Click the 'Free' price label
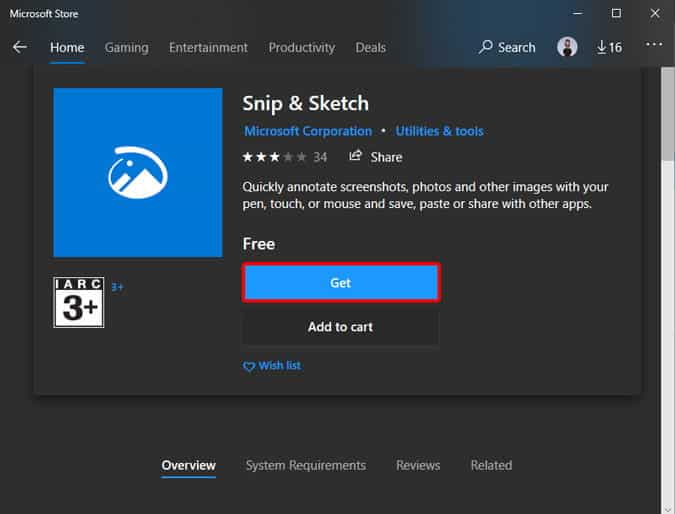This screenshot has width=675, height=514. pyautogui.click(x=259, y=244)
